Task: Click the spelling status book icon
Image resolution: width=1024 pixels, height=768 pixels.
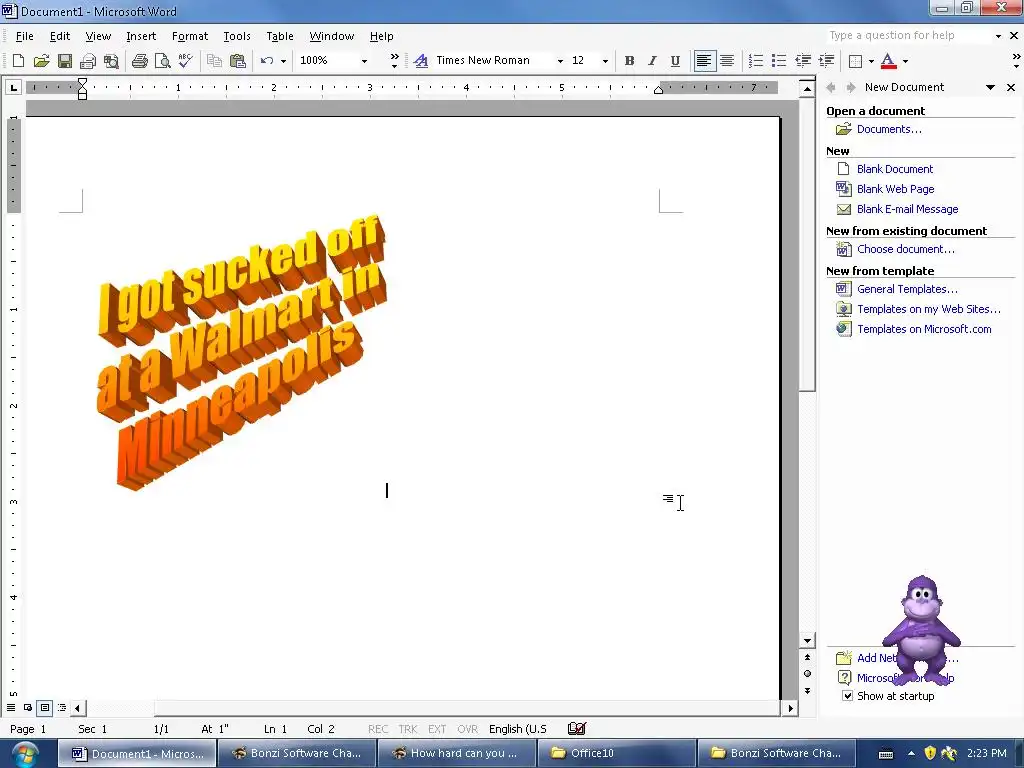Action: click(x=577, y=729)
